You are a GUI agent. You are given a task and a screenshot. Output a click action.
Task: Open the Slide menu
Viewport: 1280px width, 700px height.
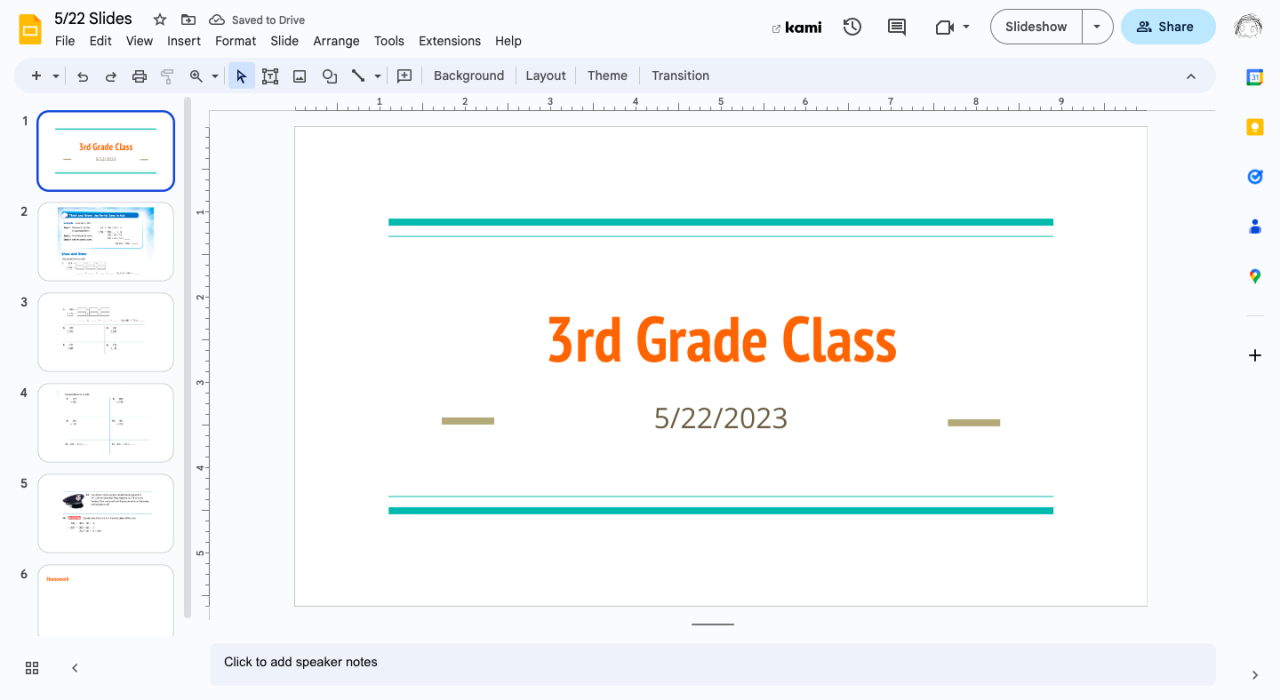point(284,41)
